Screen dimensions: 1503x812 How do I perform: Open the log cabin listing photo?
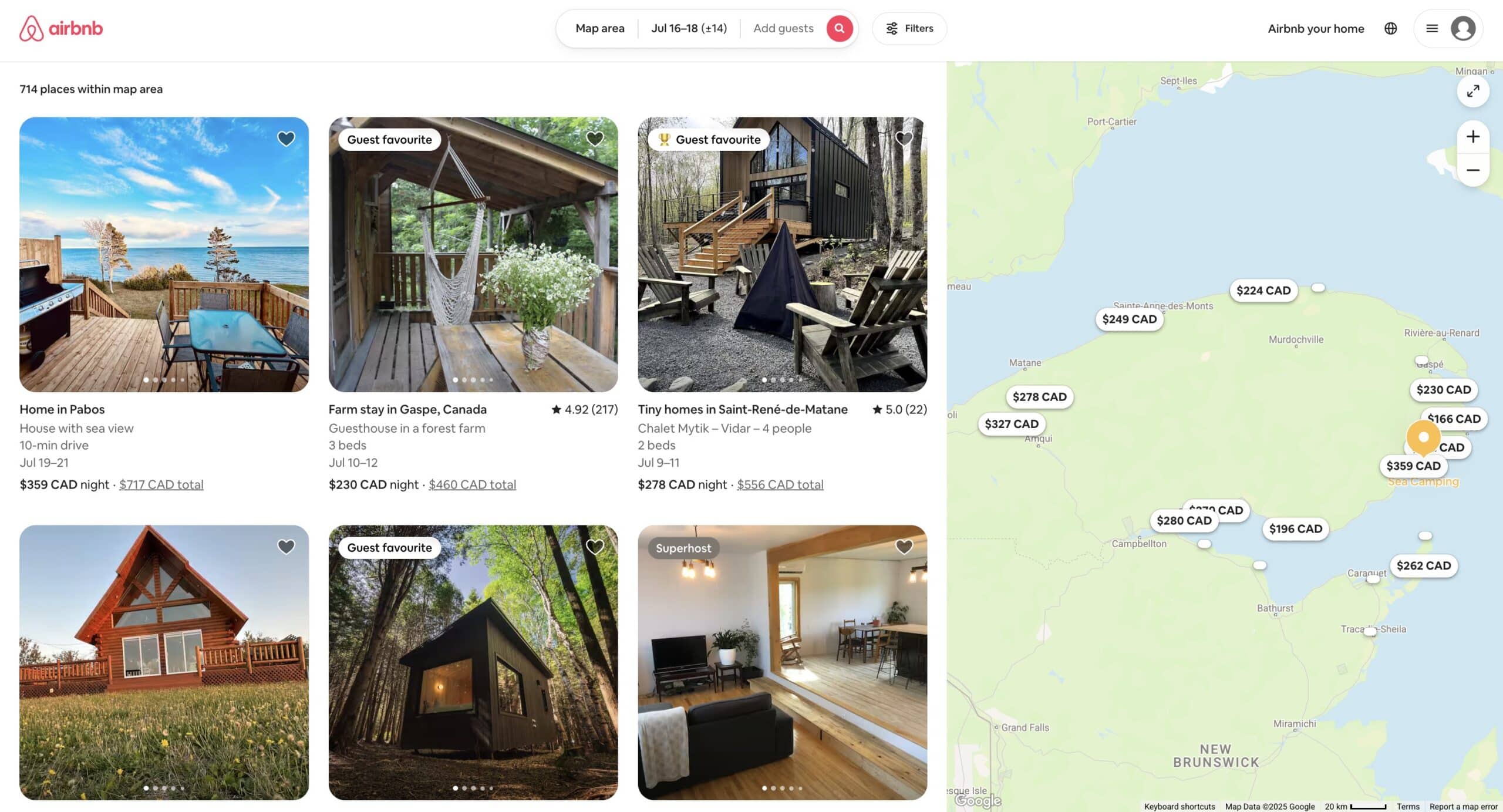pyautogui.click(x=164, y=662)
